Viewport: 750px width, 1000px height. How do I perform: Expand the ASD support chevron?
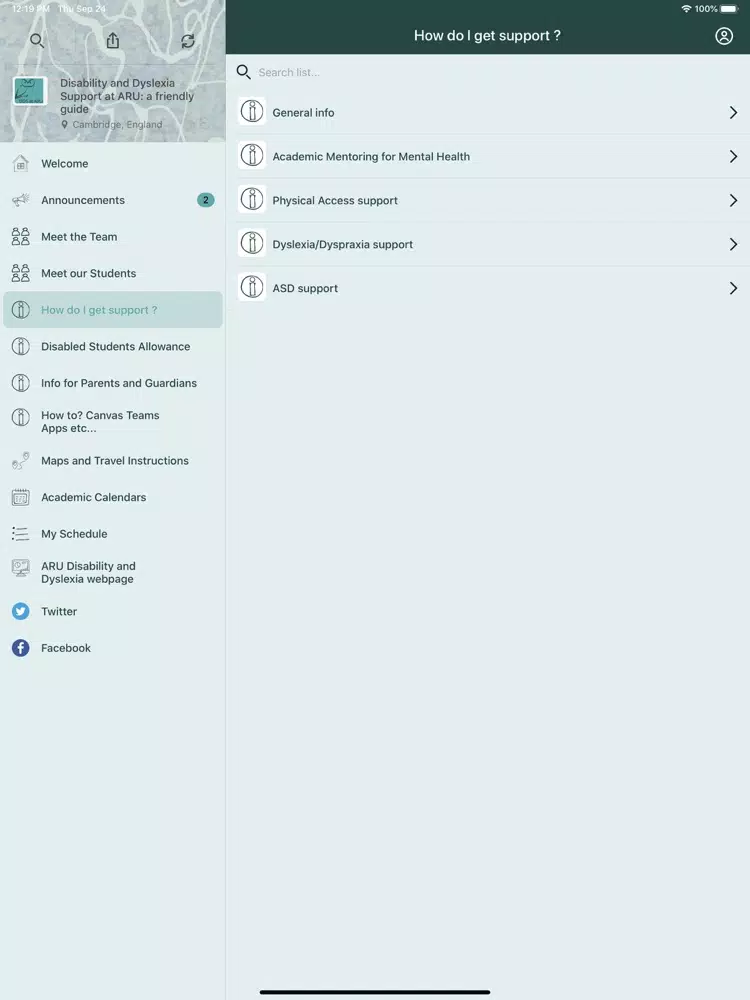tap(733, 288)
